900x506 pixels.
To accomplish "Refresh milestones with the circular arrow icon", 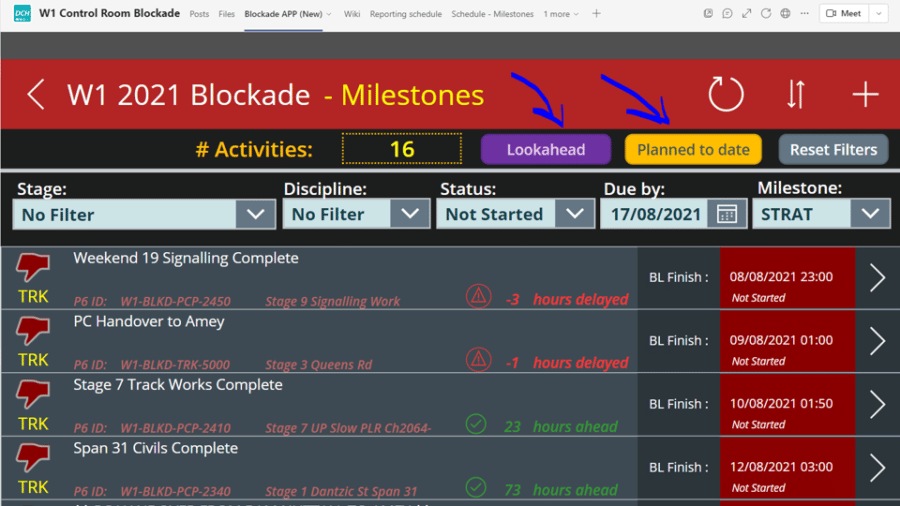I will point(726,95).
